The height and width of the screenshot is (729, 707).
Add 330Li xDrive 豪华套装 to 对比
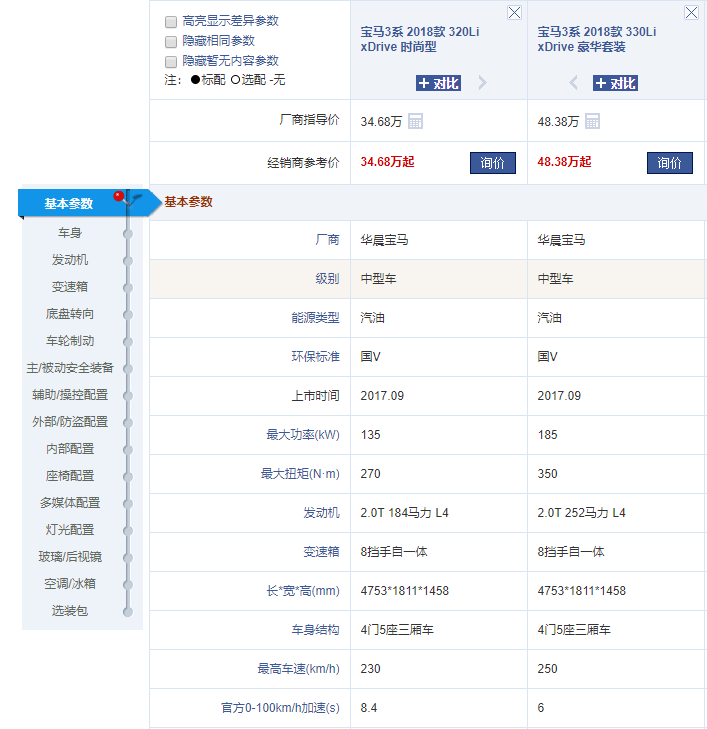615,83
